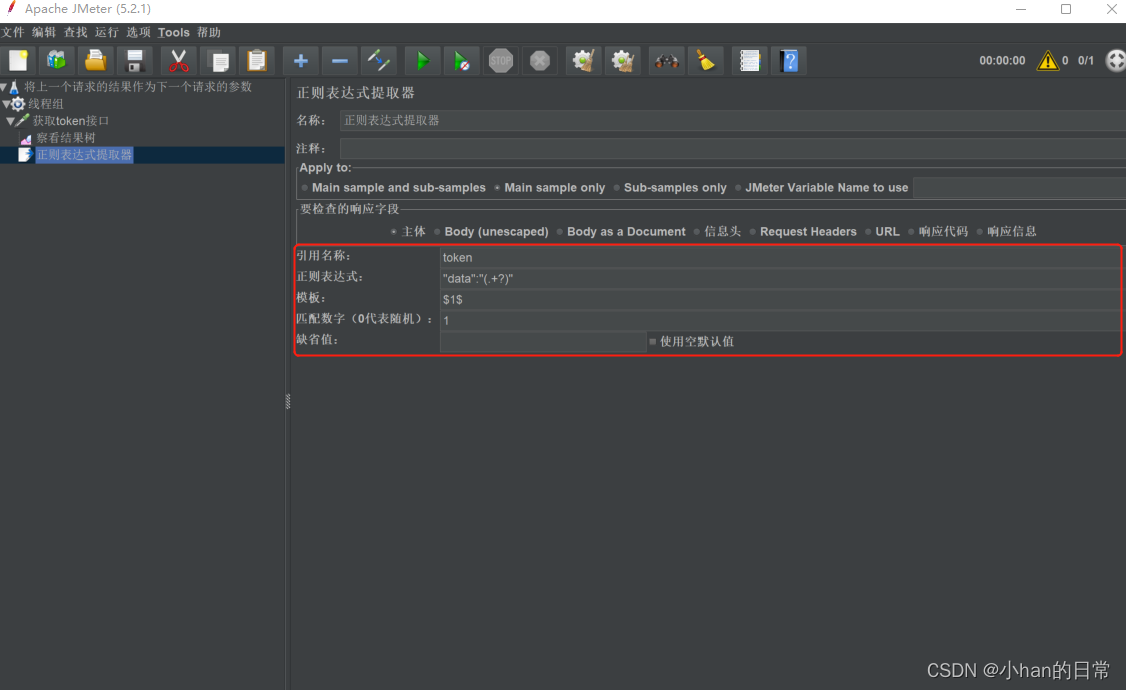Click the 缺省值 default value field
This screenshot has width=1126, height=690.
pyautogui.click(x=543, y=341)
